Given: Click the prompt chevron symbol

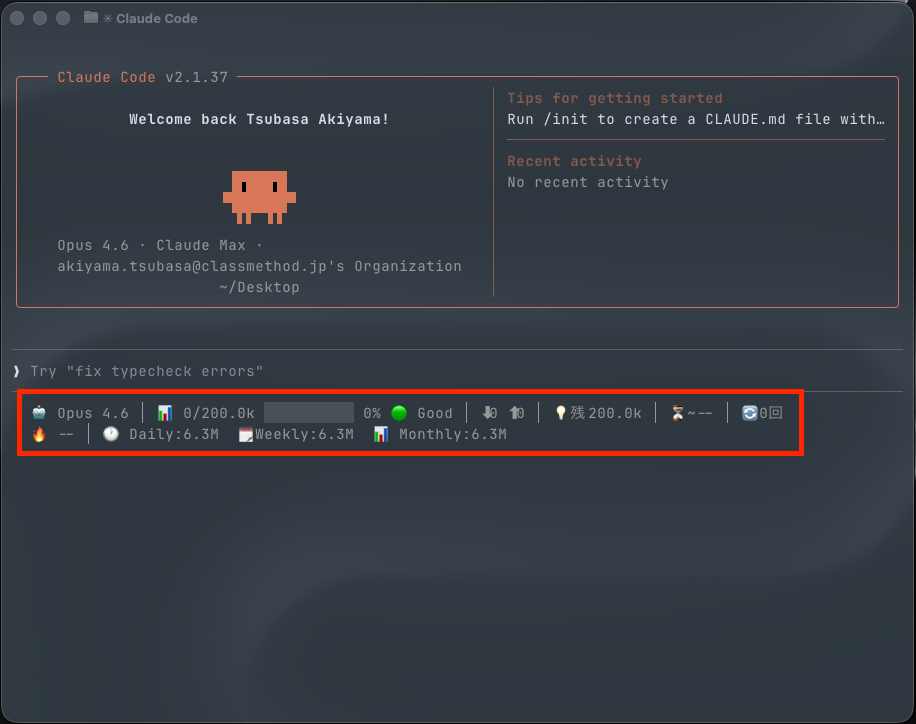Looking at the screenshot, I should click(x=17, y=371).
